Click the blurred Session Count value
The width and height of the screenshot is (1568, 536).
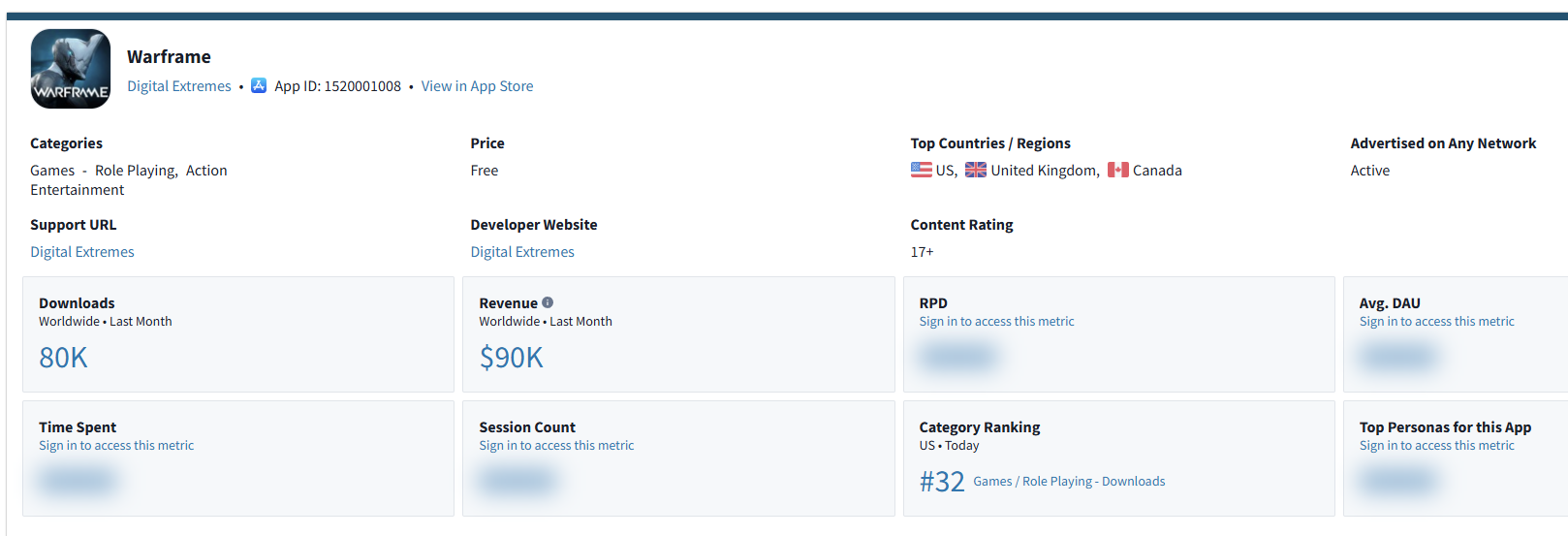coord(517,481)
